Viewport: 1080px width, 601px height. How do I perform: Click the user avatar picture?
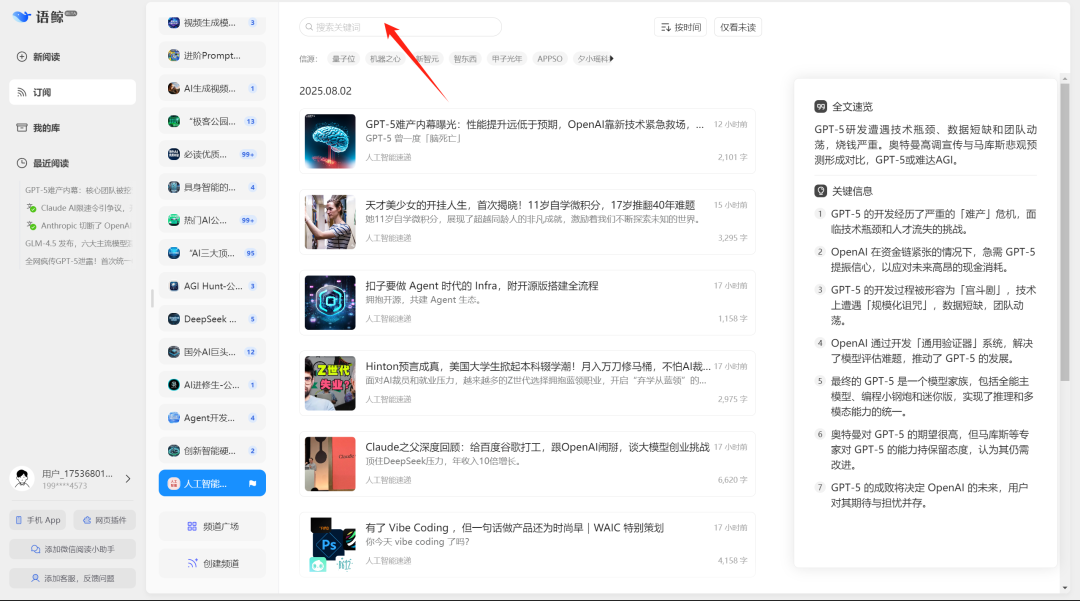[22, 478]
